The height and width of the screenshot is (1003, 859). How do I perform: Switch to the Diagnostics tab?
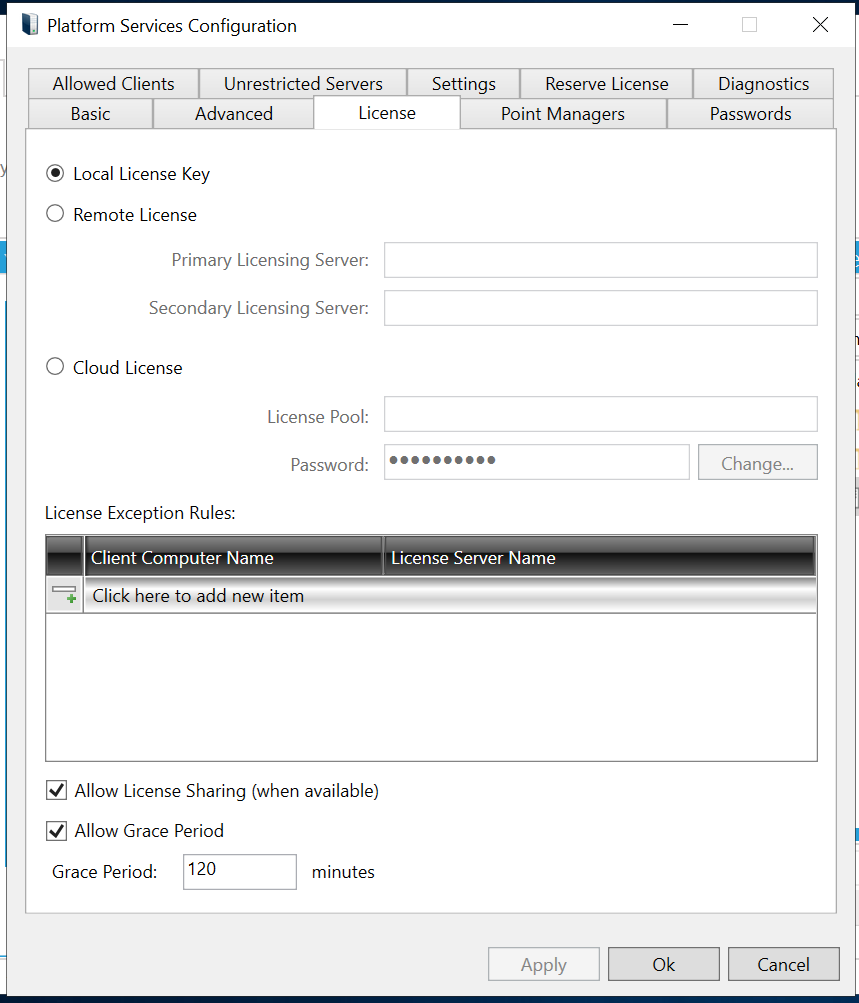pyautogui.click(x=763, y=84)
